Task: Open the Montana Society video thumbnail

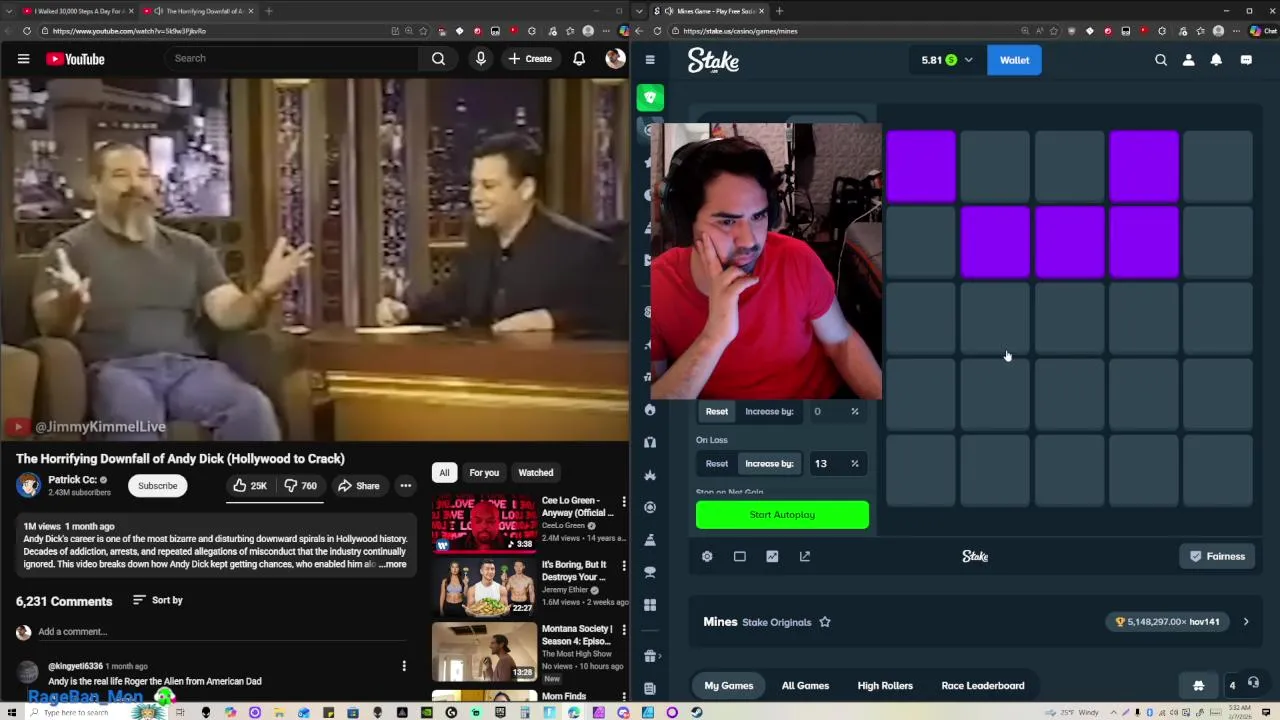Action: click(x=484, y=652)
